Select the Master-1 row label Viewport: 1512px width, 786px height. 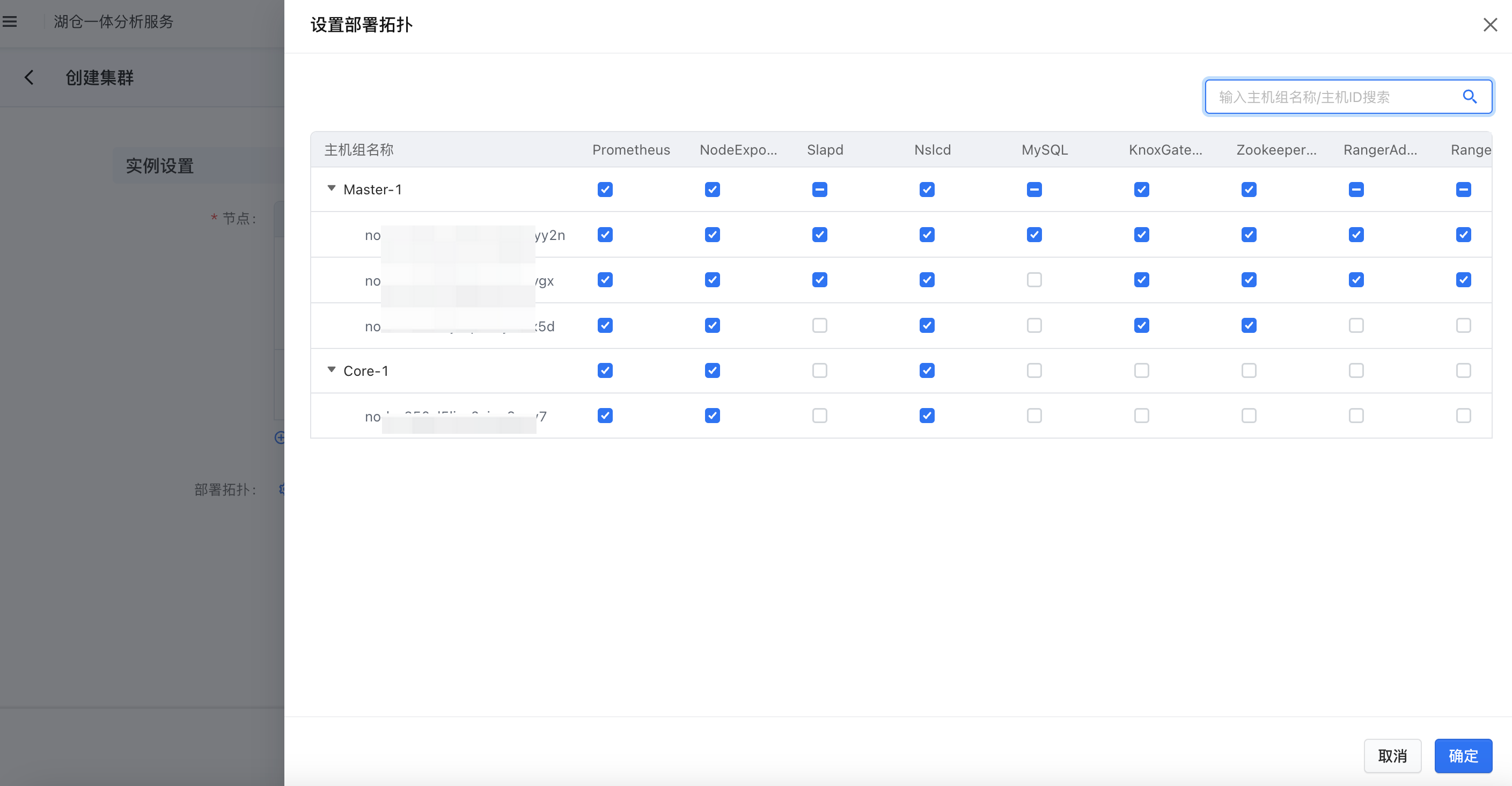click(372, 189)
